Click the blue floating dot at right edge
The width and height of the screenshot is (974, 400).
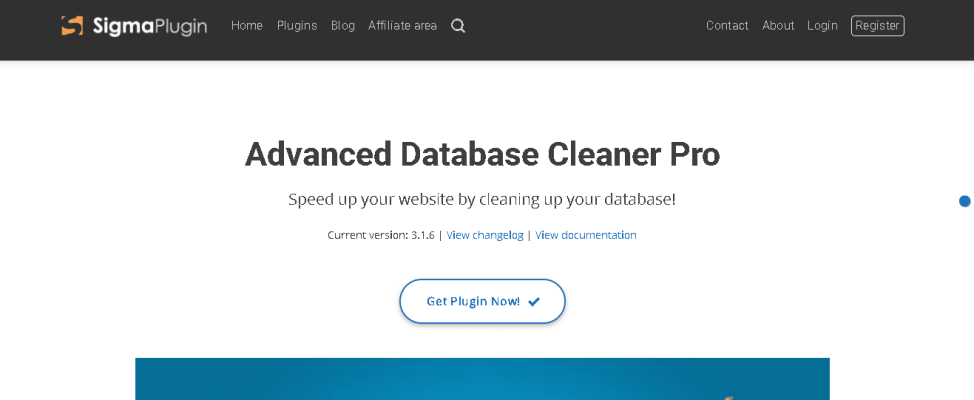pos(965,201)
